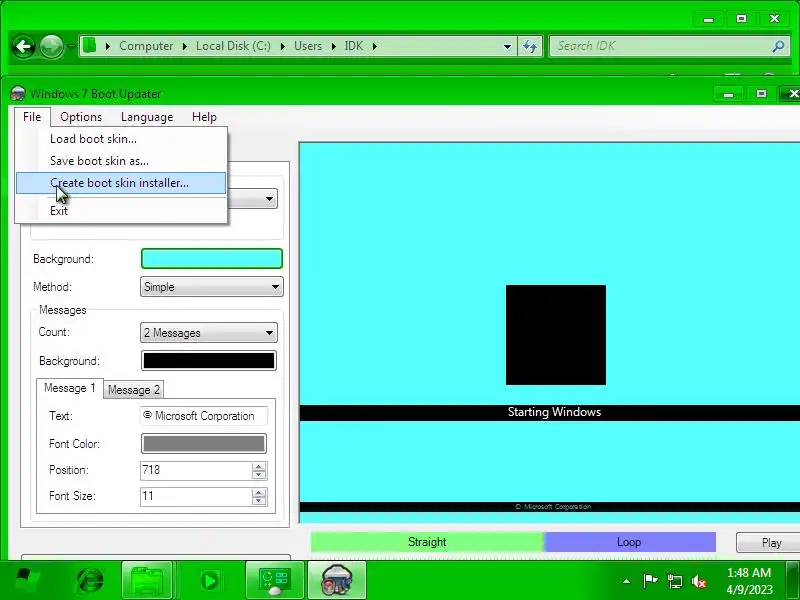The image size is (800, 600).
Task: Click the muted volume tray icon
Action: point(699,581)
